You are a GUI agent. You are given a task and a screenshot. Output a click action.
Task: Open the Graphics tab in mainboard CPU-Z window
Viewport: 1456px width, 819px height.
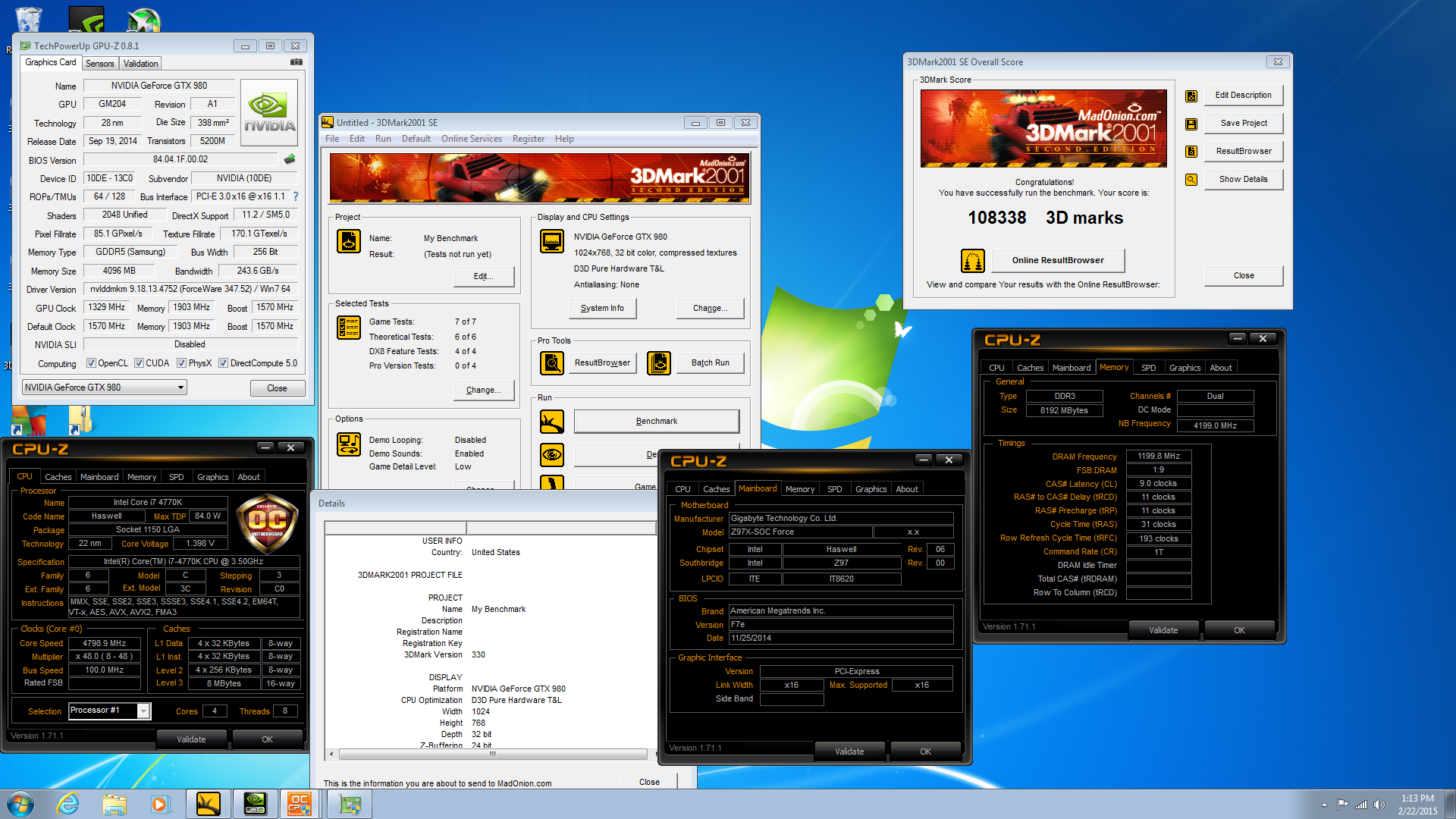click(871, 489)
